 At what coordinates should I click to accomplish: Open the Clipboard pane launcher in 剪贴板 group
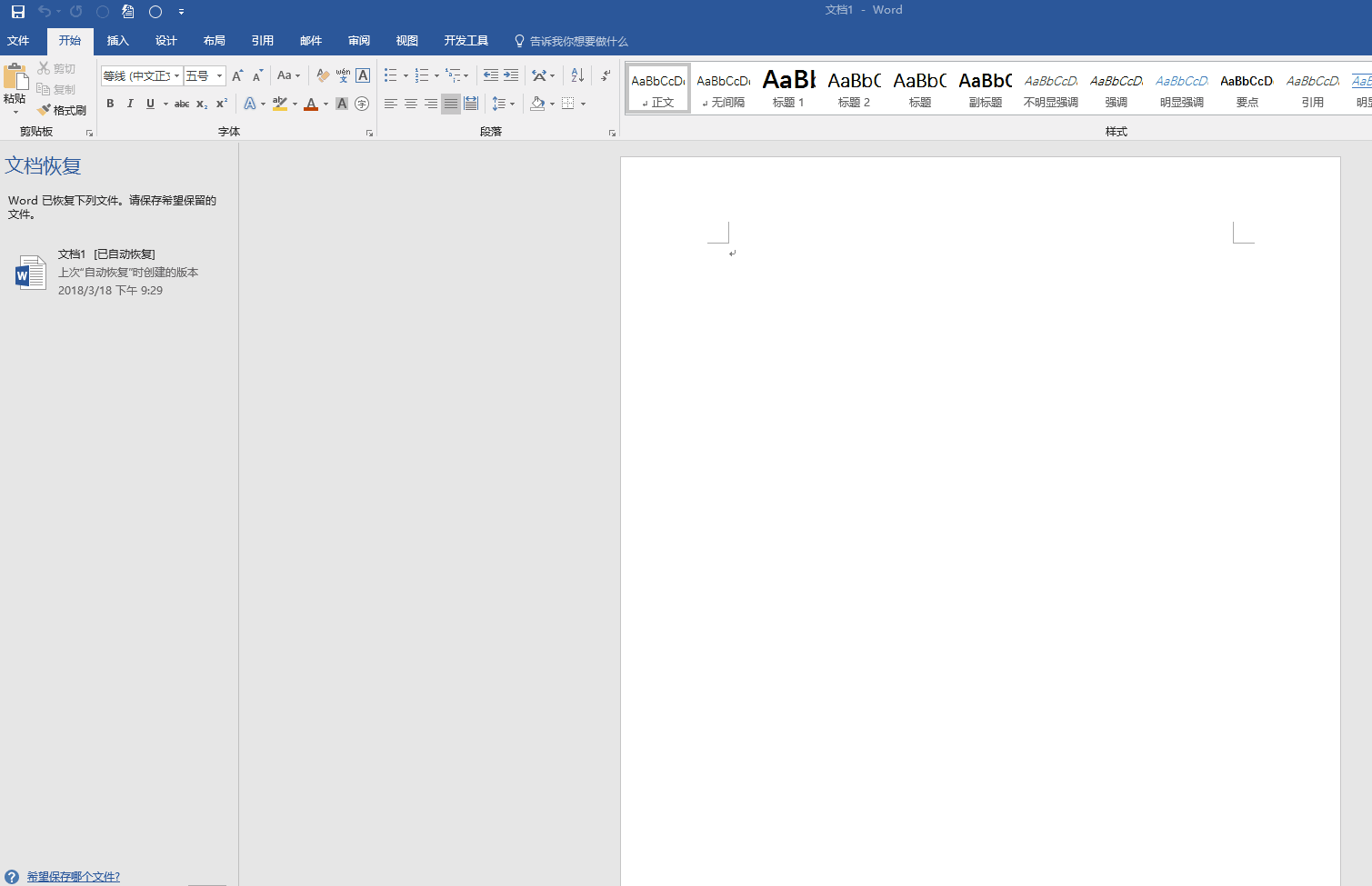pos(89,133)
